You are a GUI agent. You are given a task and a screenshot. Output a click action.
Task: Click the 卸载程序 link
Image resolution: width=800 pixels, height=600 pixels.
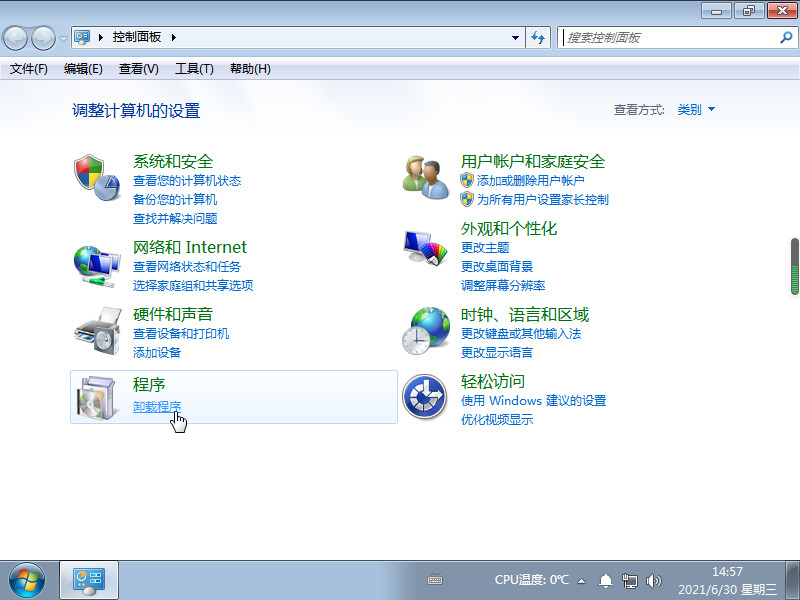[157, 406]
